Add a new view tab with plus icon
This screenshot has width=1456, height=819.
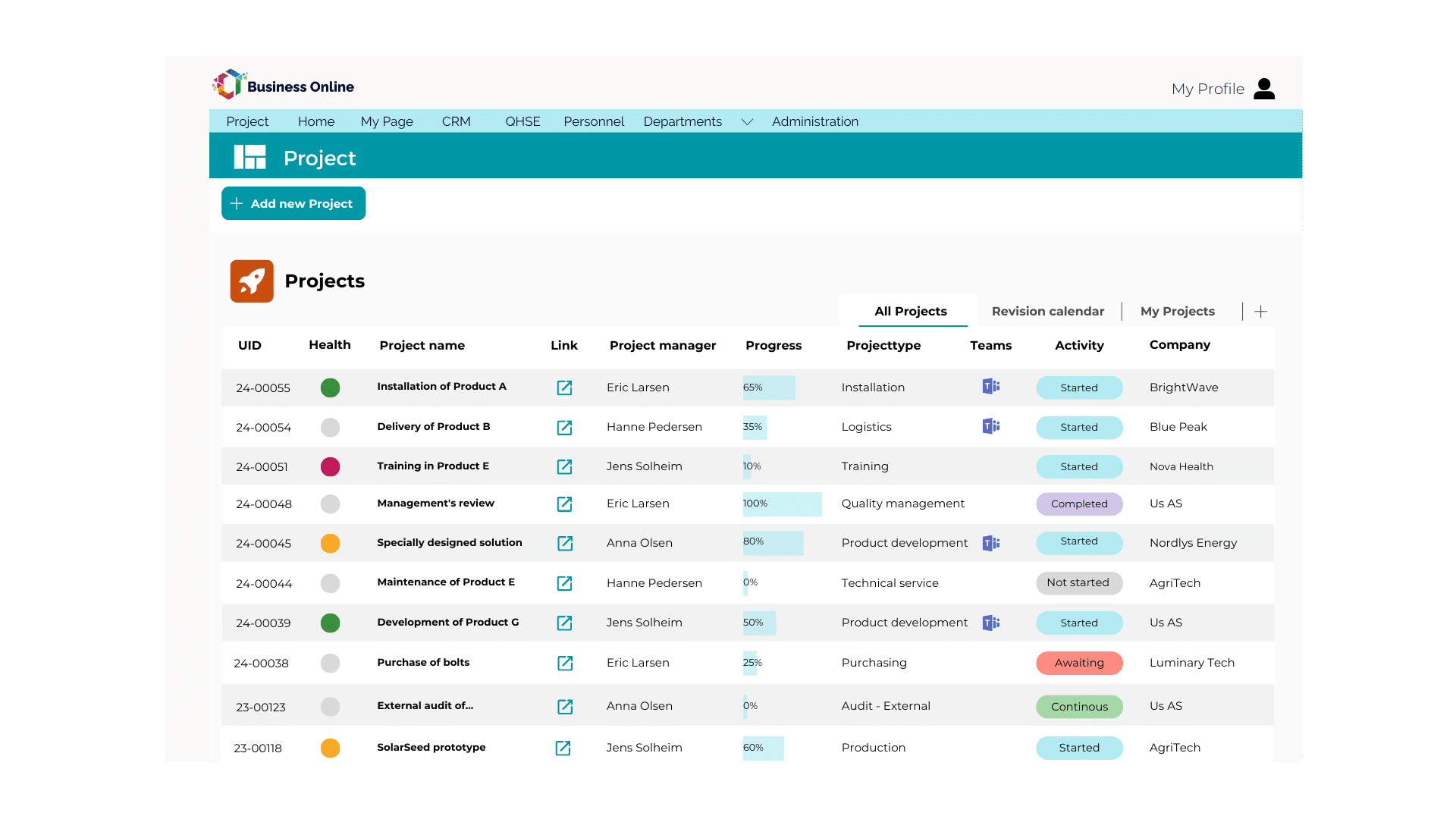(1260, 312)
